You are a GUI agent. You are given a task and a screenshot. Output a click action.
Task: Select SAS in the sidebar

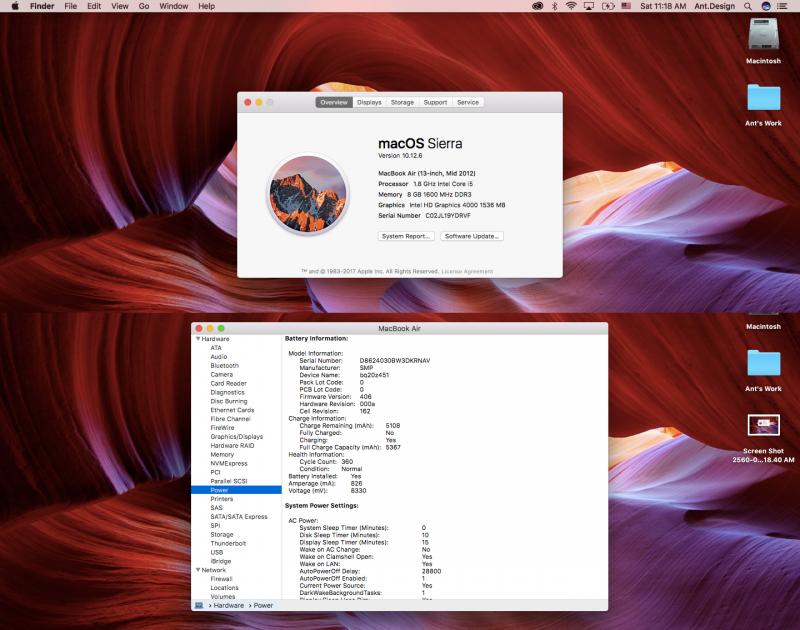216,508
